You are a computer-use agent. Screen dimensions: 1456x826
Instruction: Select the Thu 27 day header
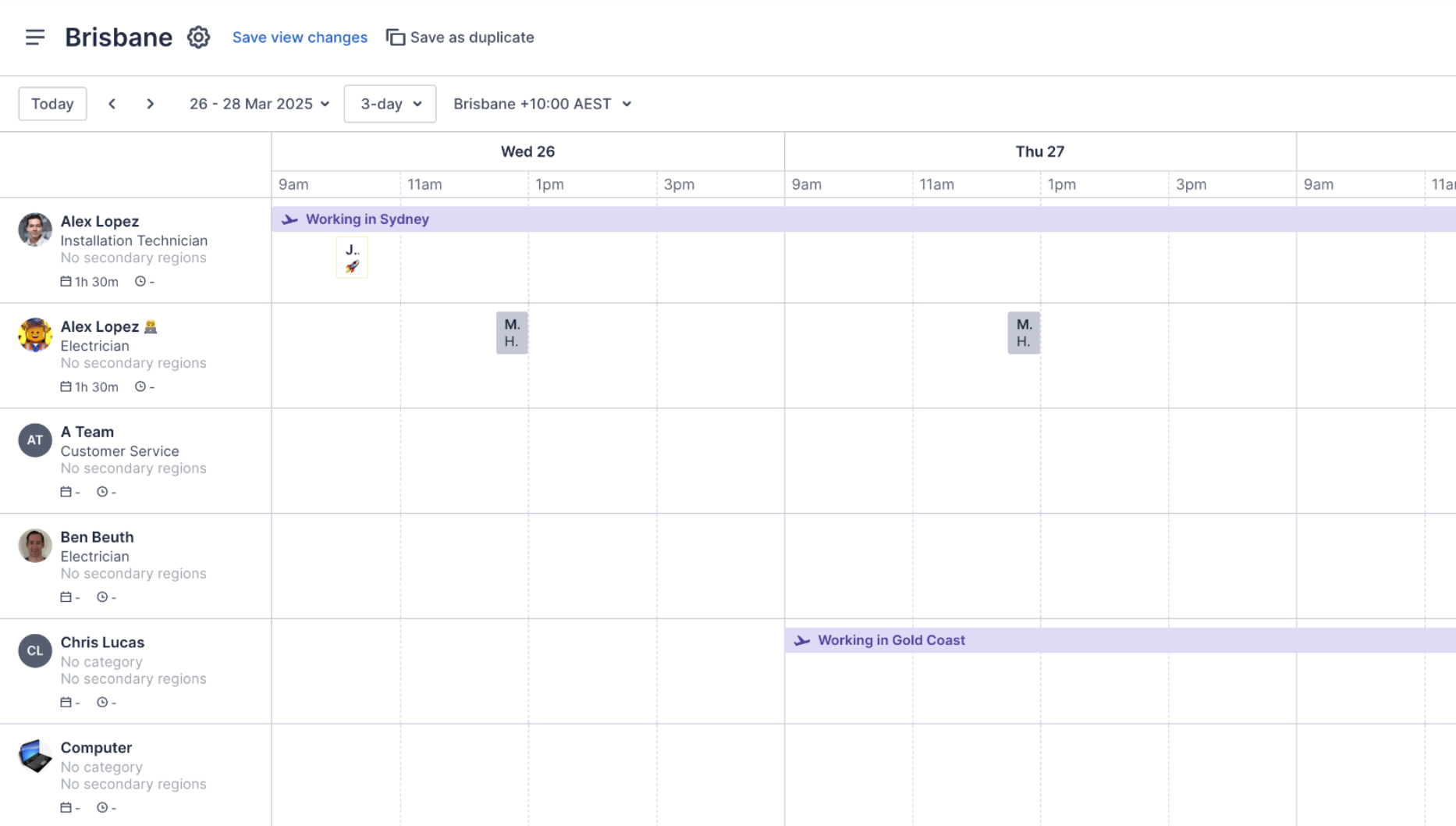click(x=1039, y=151)
